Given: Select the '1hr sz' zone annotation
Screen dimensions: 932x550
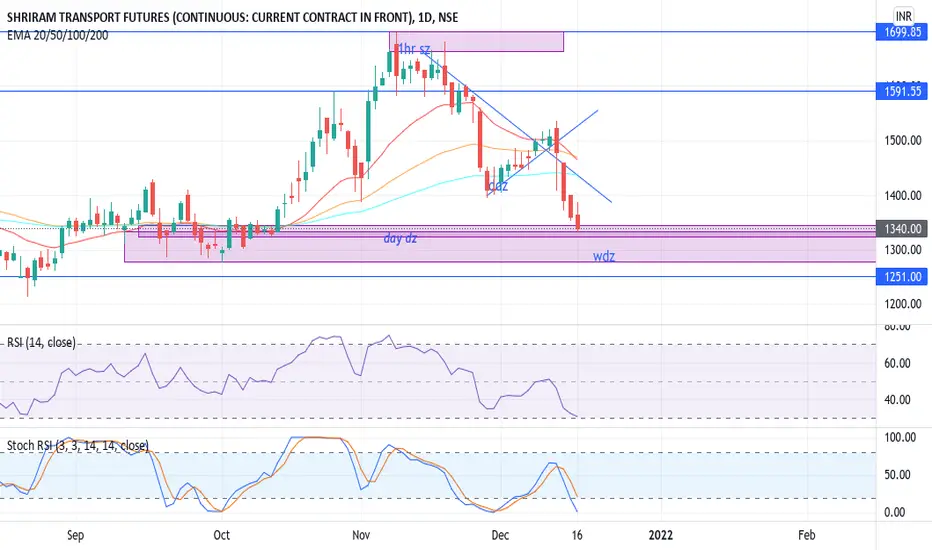Looking at the screenshot, I should tap(414, 49).
